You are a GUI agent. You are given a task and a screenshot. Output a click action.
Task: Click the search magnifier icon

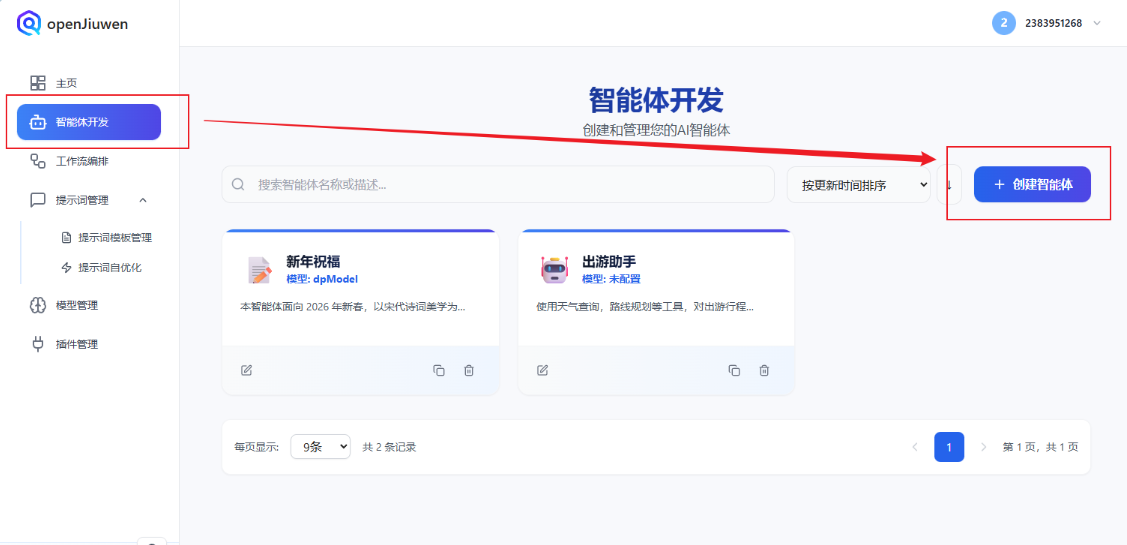point(239,185)
